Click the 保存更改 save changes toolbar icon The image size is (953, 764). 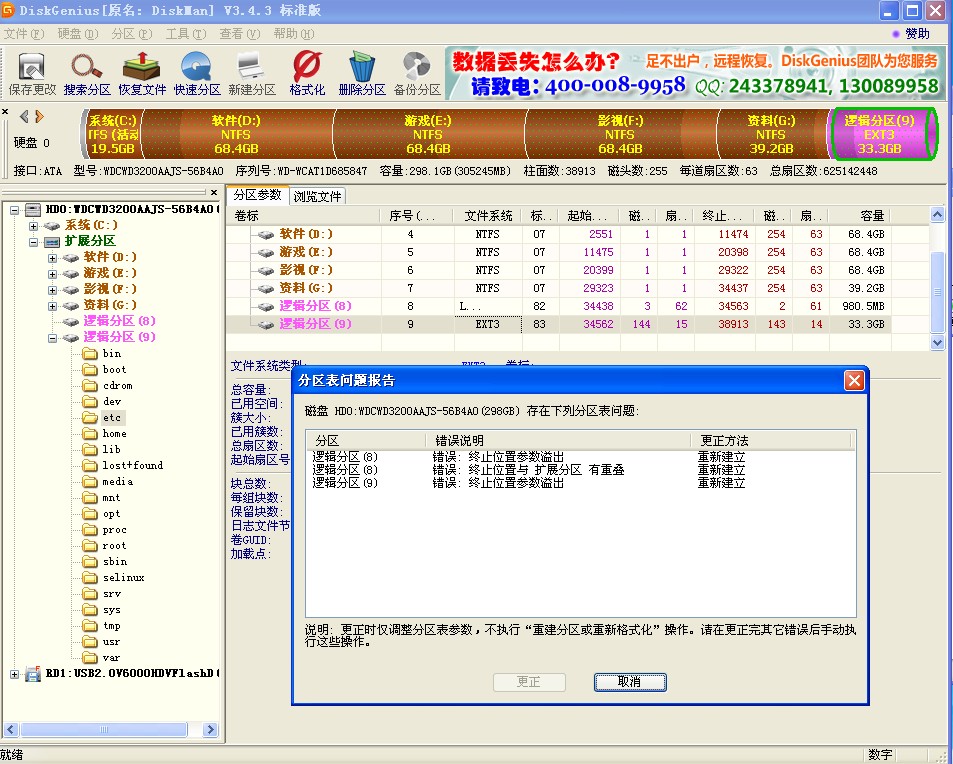pyautogui.click(x=32, y=74)
